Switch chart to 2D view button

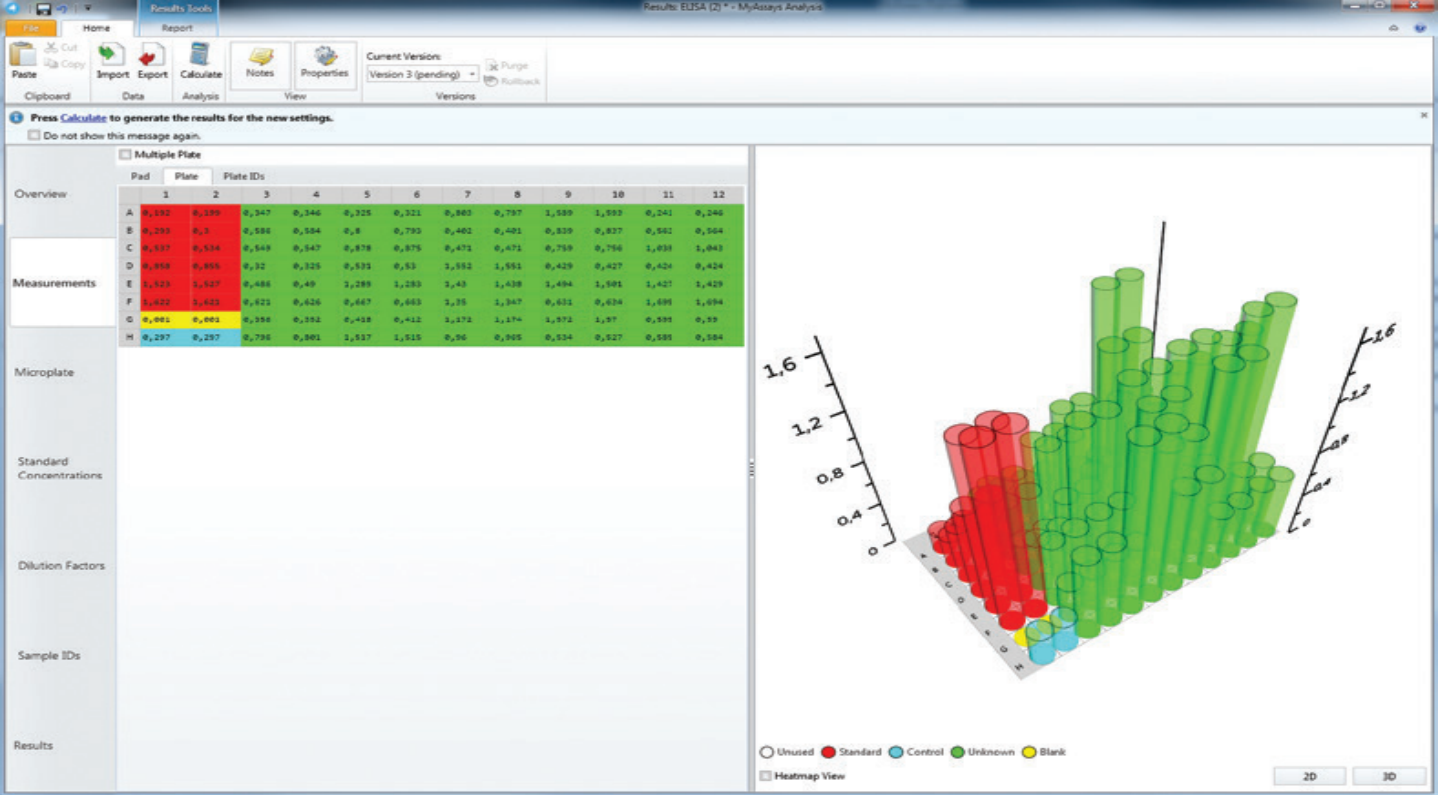pyautogui.click(x=1309, y=776)
